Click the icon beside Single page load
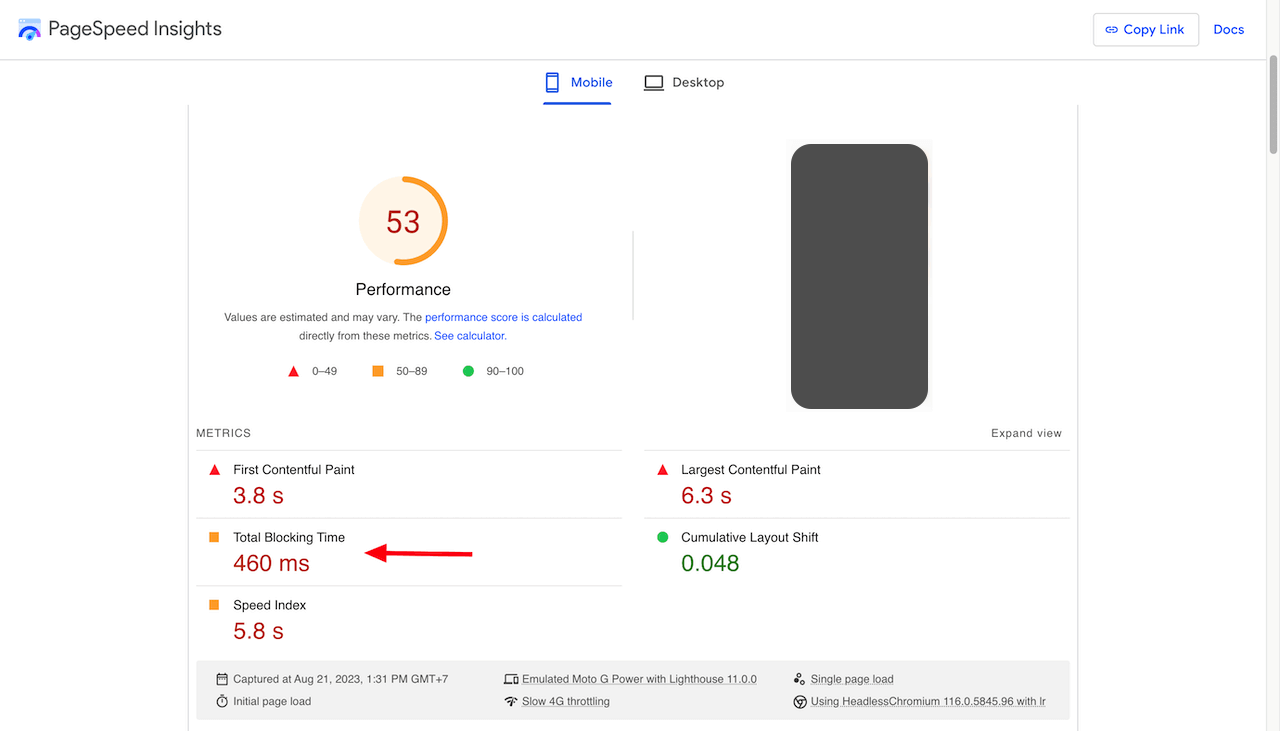 point(799,679)
